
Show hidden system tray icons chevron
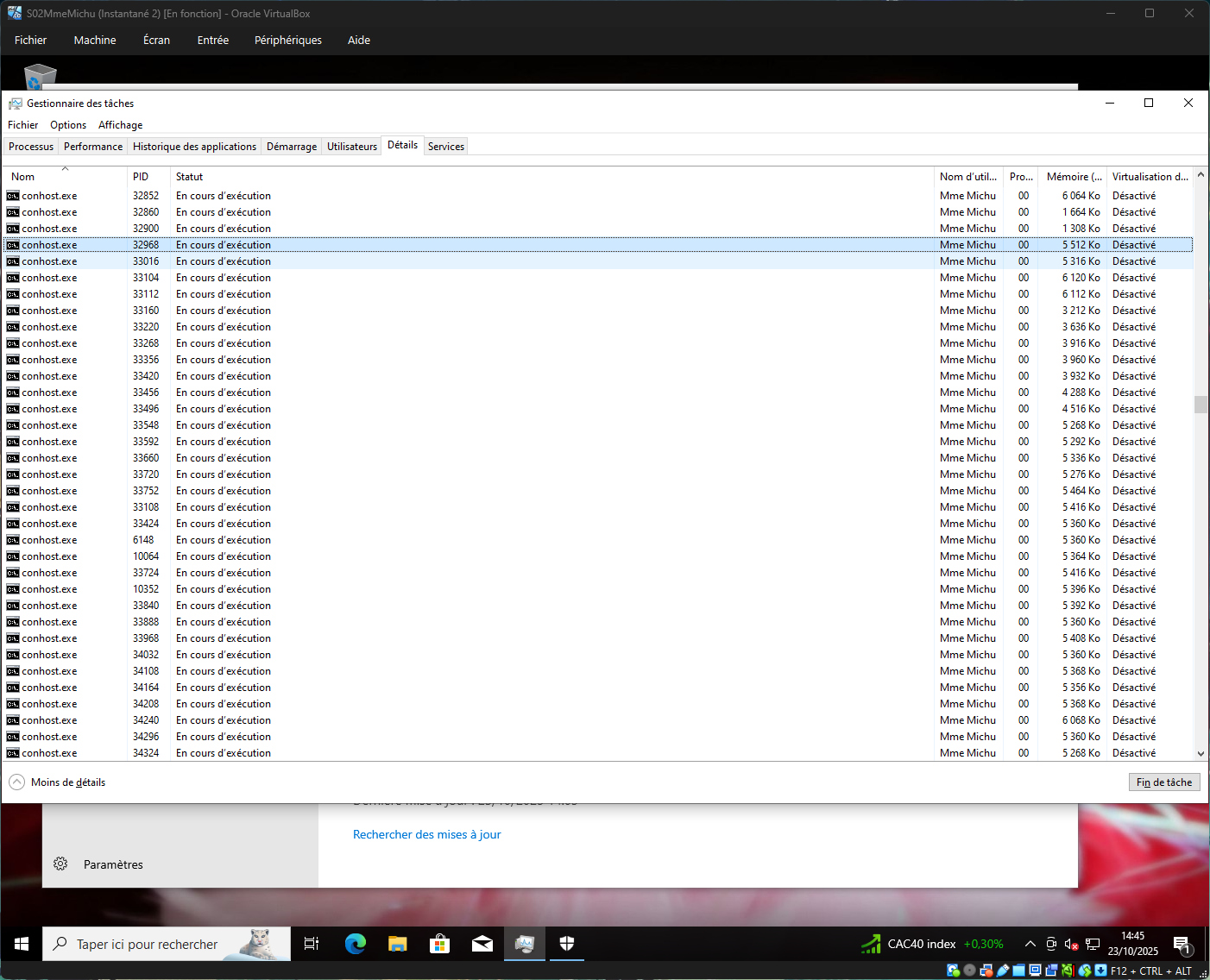[x=1030, y=944]
